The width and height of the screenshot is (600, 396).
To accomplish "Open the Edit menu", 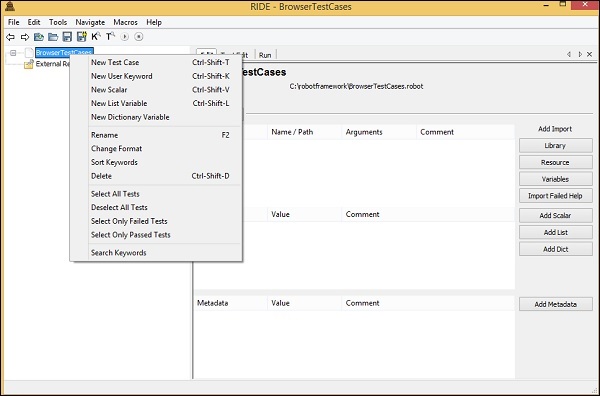I will pyautogui.click(x=34, y=22).
